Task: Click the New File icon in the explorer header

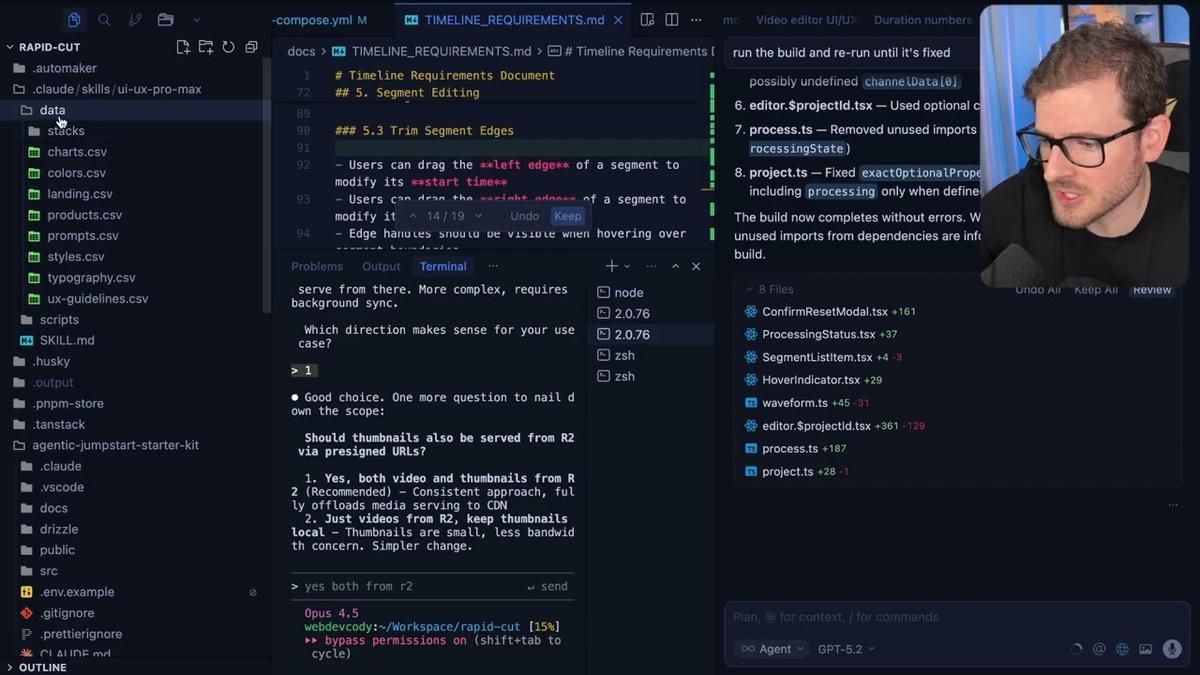Action: click(x=183, y=47)
